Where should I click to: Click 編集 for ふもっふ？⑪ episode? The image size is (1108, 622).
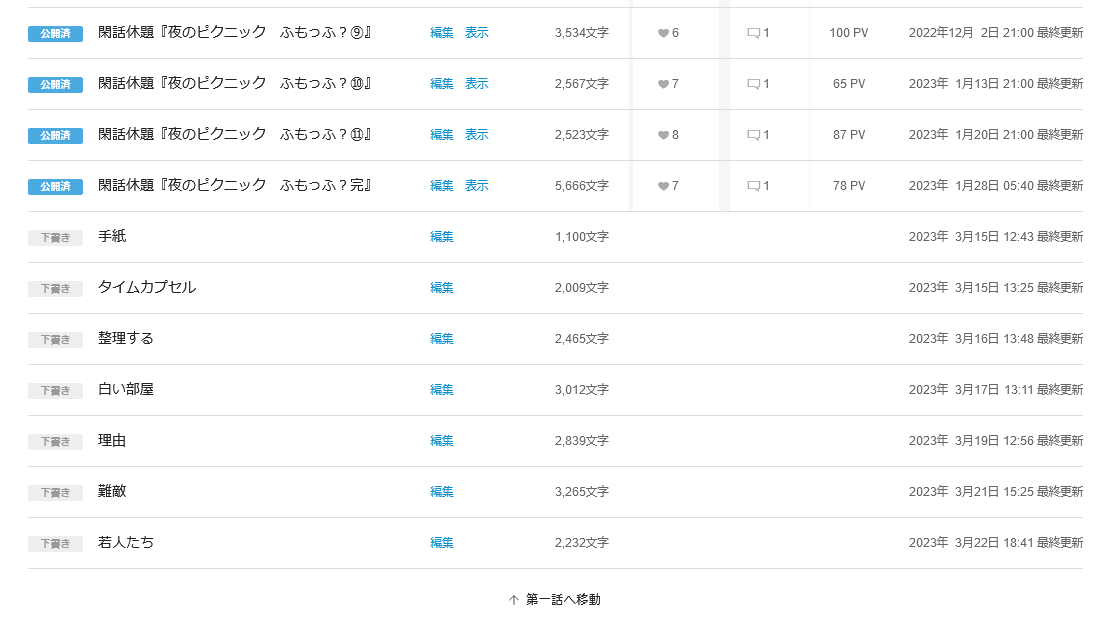(441, 135)
